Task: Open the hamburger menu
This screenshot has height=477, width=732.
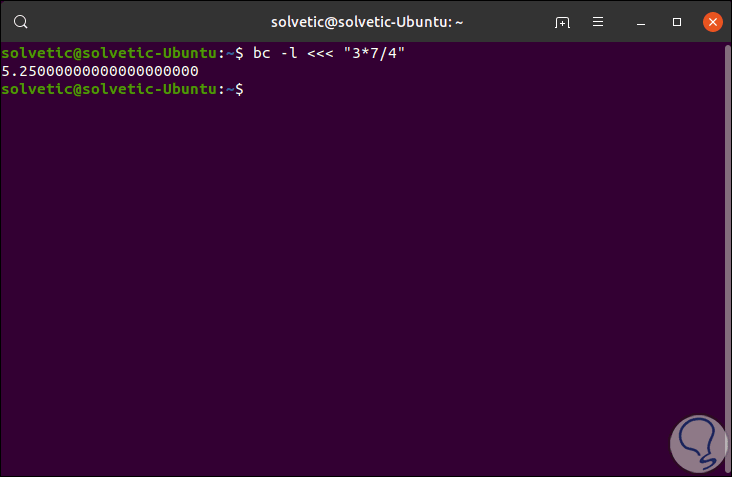Action: click(598, 22)
